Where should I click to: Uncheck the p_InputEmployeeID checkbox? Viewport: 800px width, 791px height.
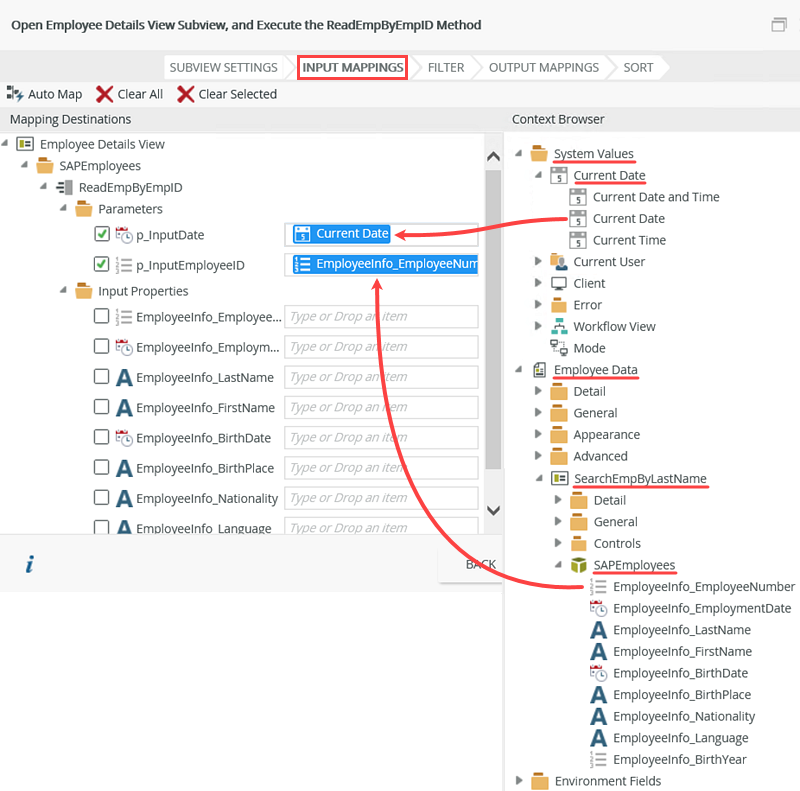tap(101, 265)
